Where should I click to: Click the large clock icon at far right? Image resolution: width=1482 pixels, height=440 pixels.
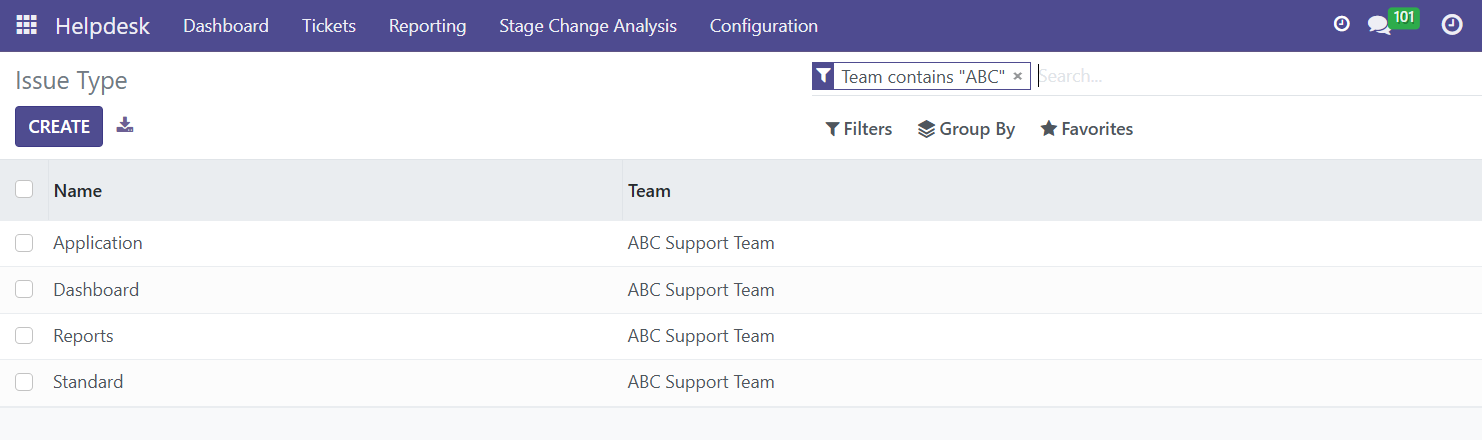(x=1452, y=25)
